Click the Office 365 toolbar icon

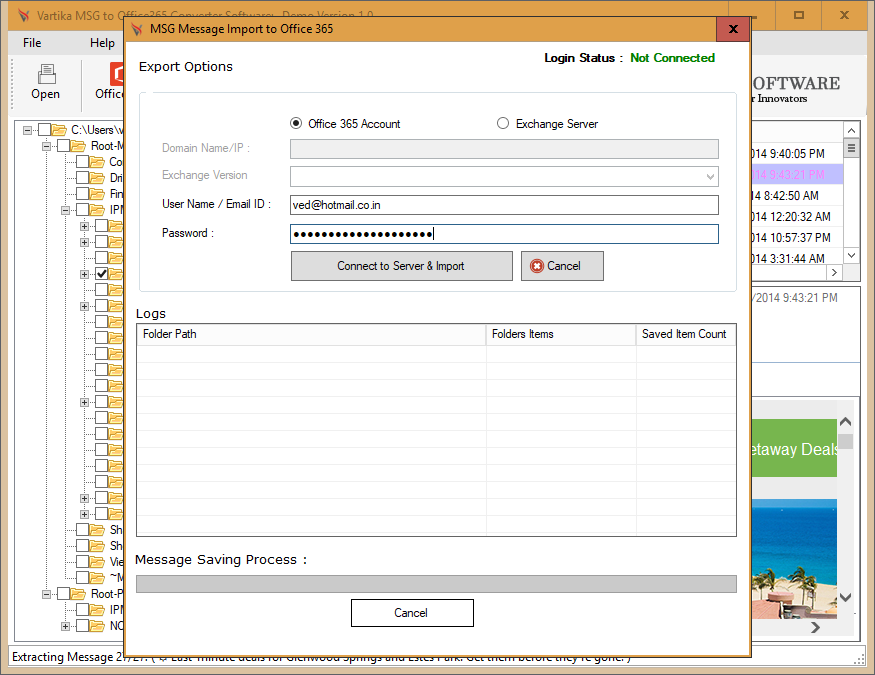coord(117,74)
